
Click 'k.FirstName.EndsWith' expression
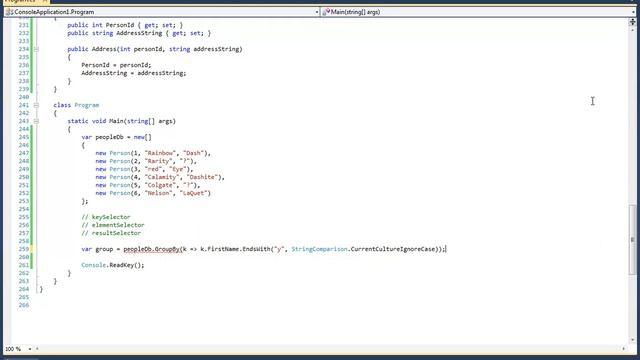235,249
